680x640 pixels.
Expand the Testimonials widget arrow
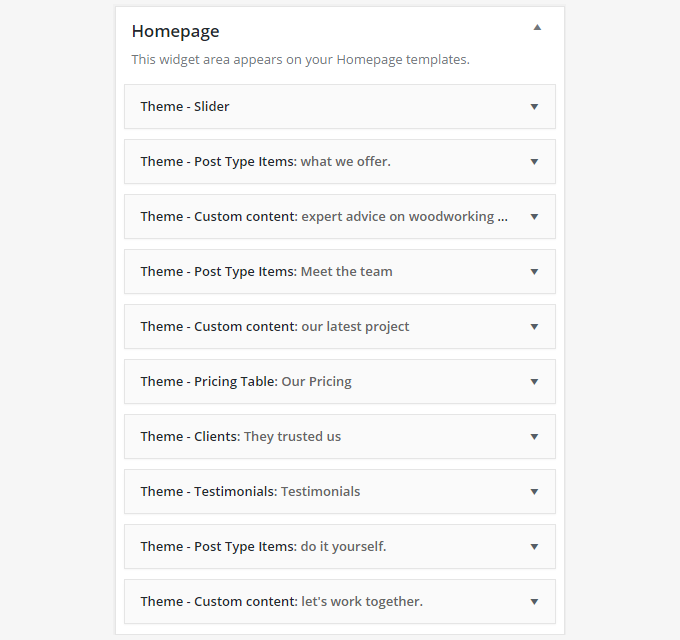pos(534,492)
